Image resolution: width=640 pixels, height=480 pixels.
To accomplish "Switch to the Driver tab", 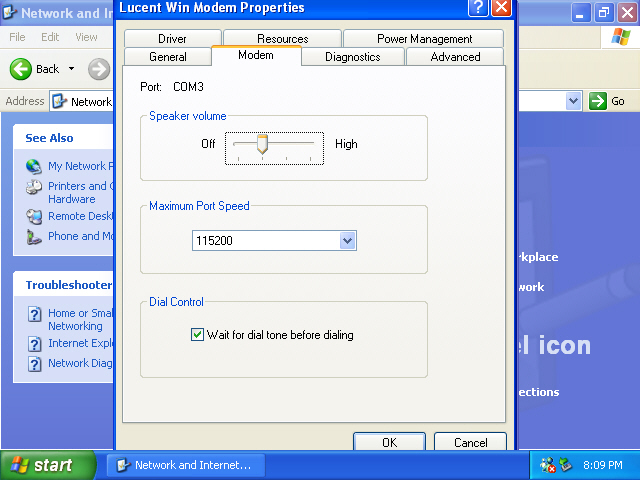I will point(172,38).
